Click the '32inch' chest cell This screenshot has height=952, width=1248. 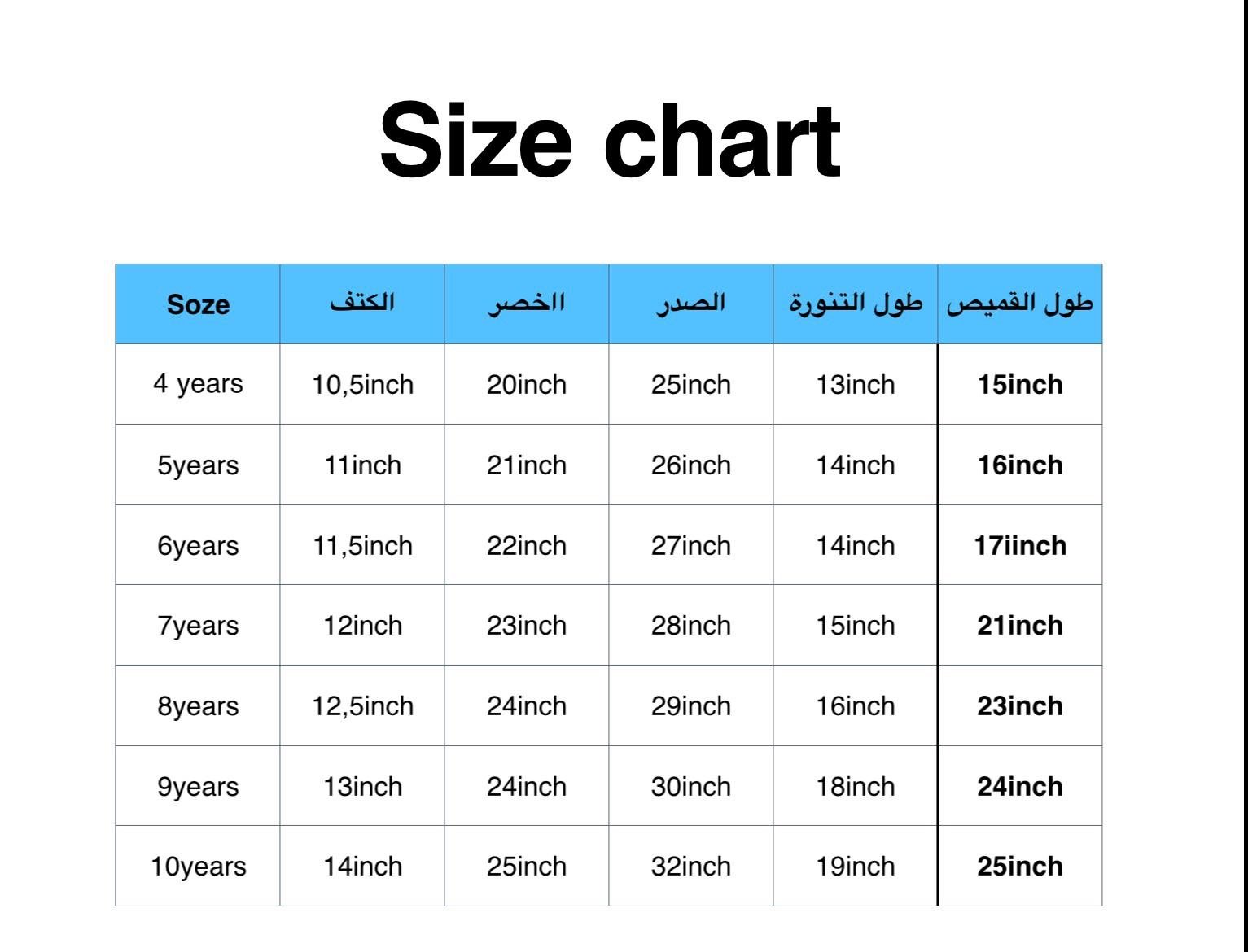point(690,867)
